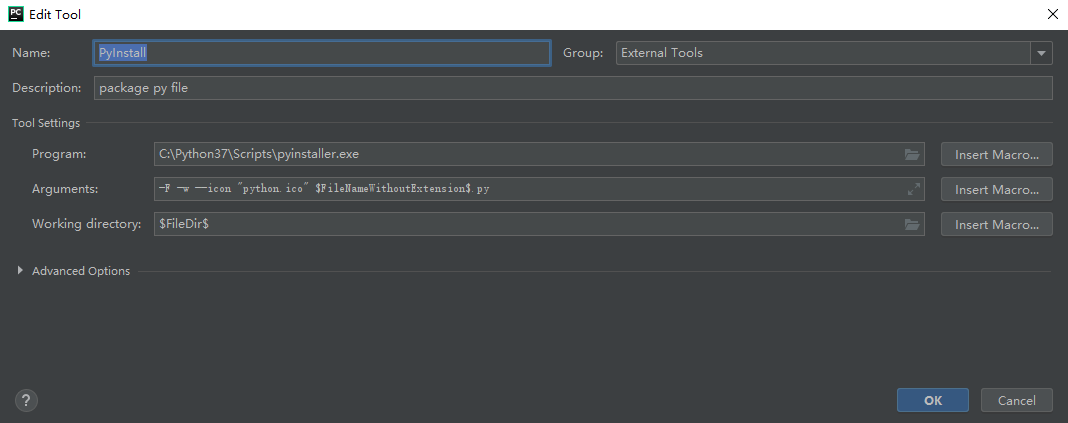Image resolution: width=1068 pixels, height=423 pixels.
Task: Confirm with the OK button
Action: click(x=932, y=401)
